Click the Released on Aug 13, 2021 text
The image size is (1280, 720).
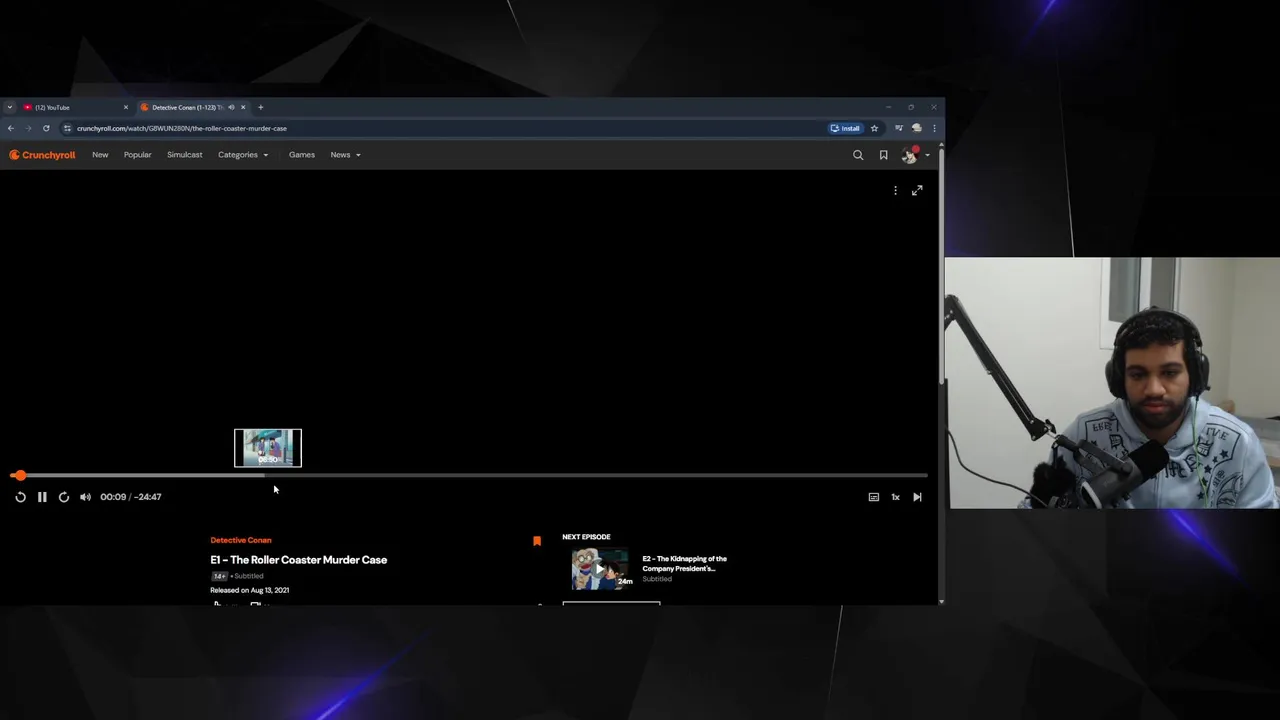tap(250, 590)
